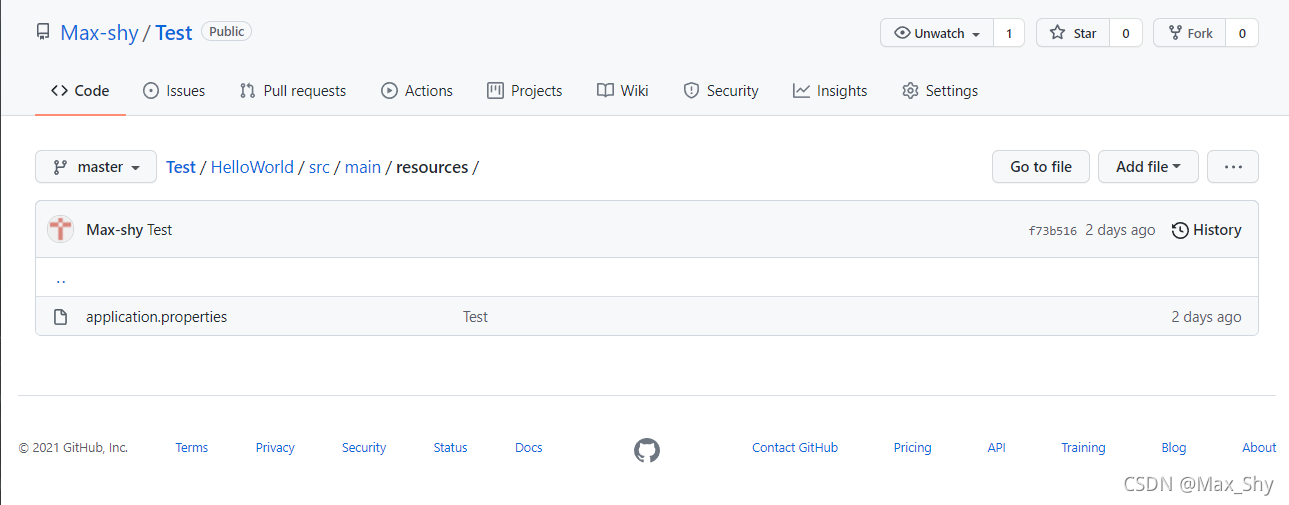Click the Public visibility badge
Viewport: 1289px width, 505px height.
click(x=227, y=32)
